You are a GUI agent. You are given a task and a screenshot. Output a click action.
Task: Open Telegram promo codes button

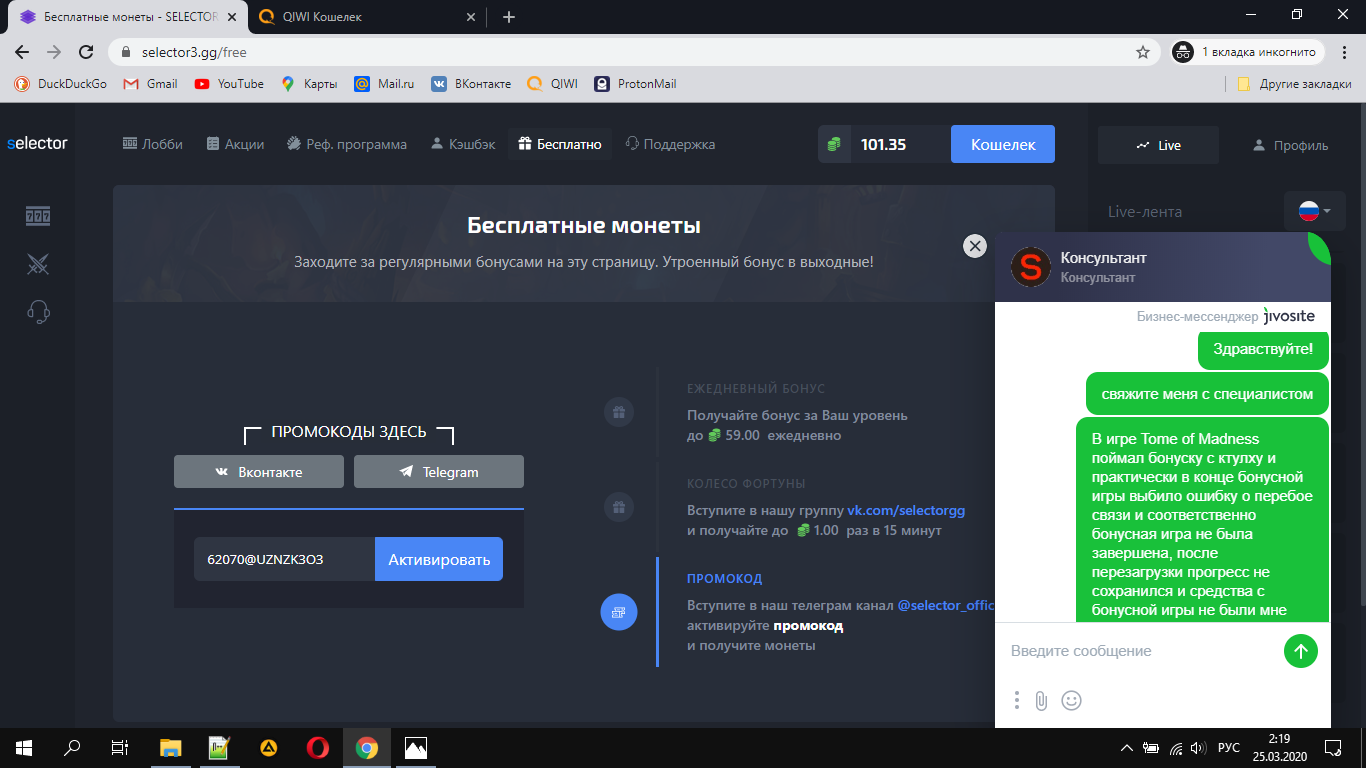439,472
